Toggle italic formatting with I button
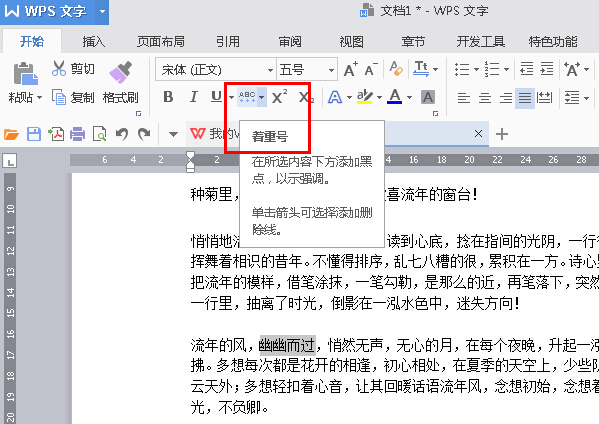 (194, 97)
